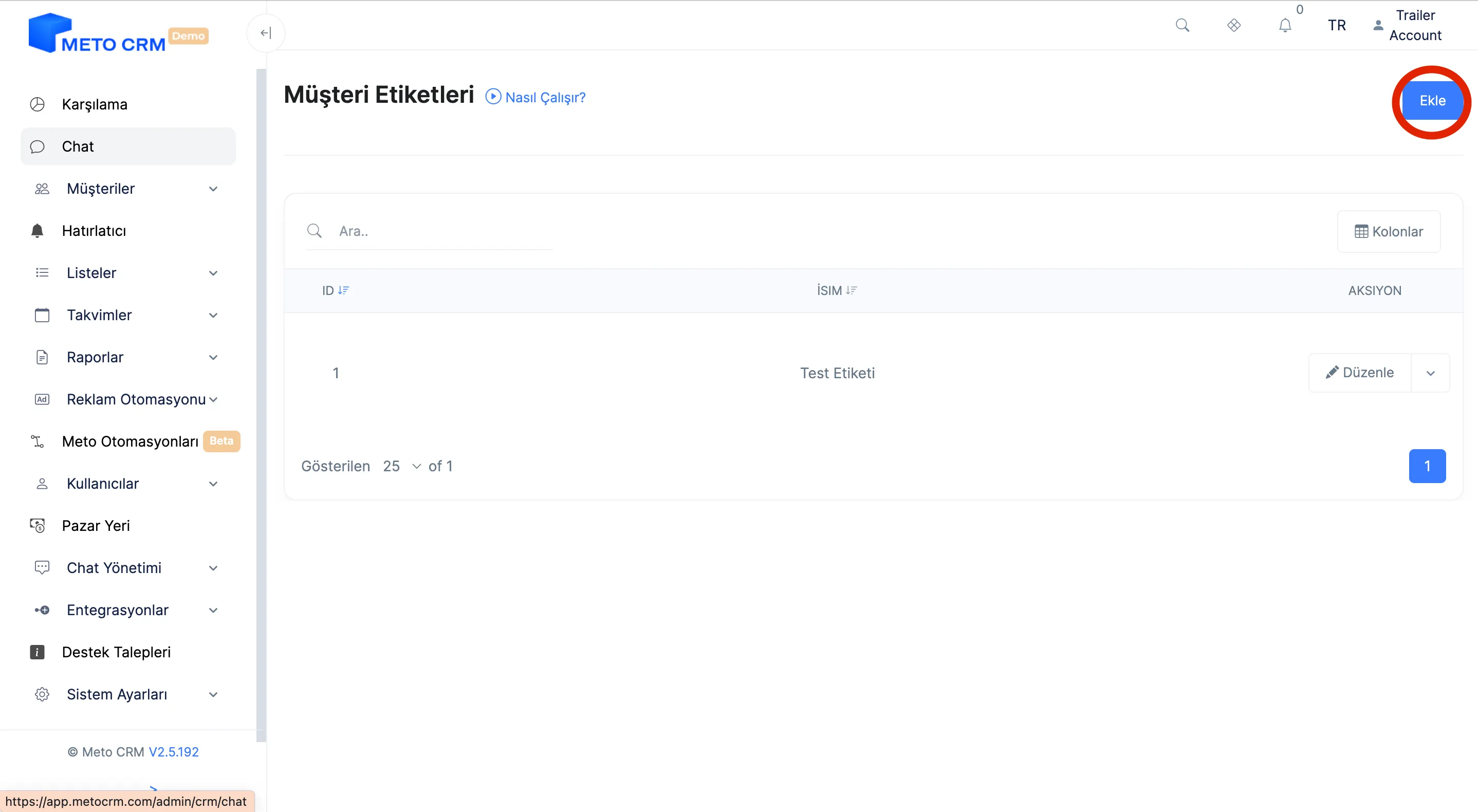1478x812 pixels.
Task: Click the Karşılama pie chart icon
Action: (x=38, y=104)
